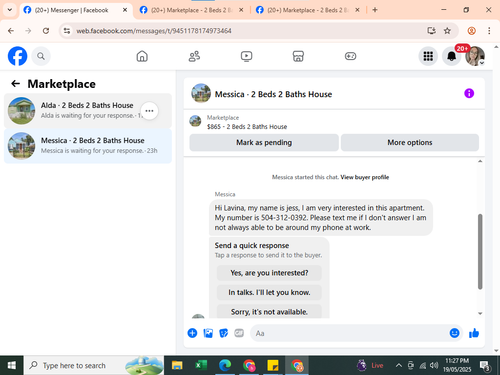Open the Marketplace storefront icon
The height and width of the screenshot is (375, 500).
[298, 56]
